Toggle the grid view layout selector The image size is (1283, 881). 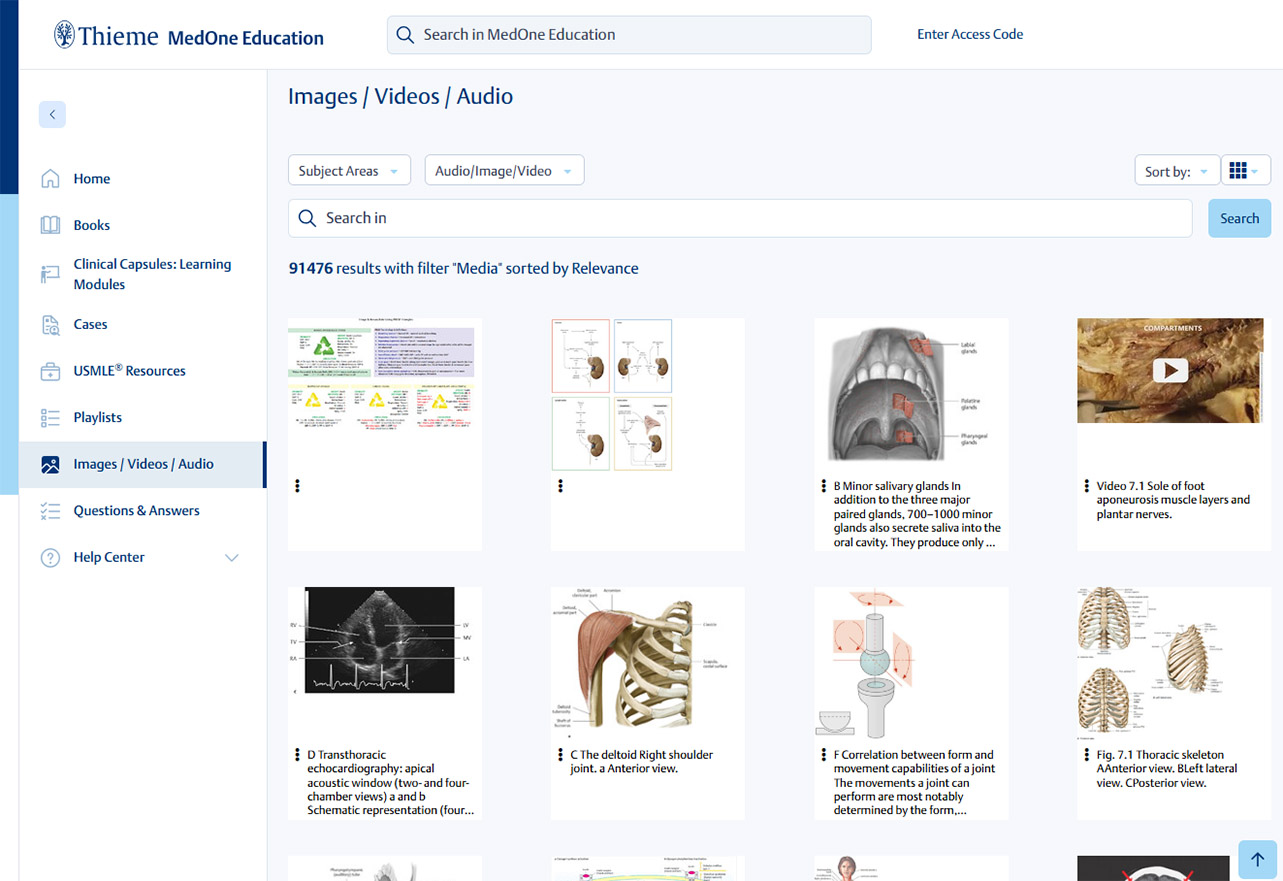[1245, 171]
